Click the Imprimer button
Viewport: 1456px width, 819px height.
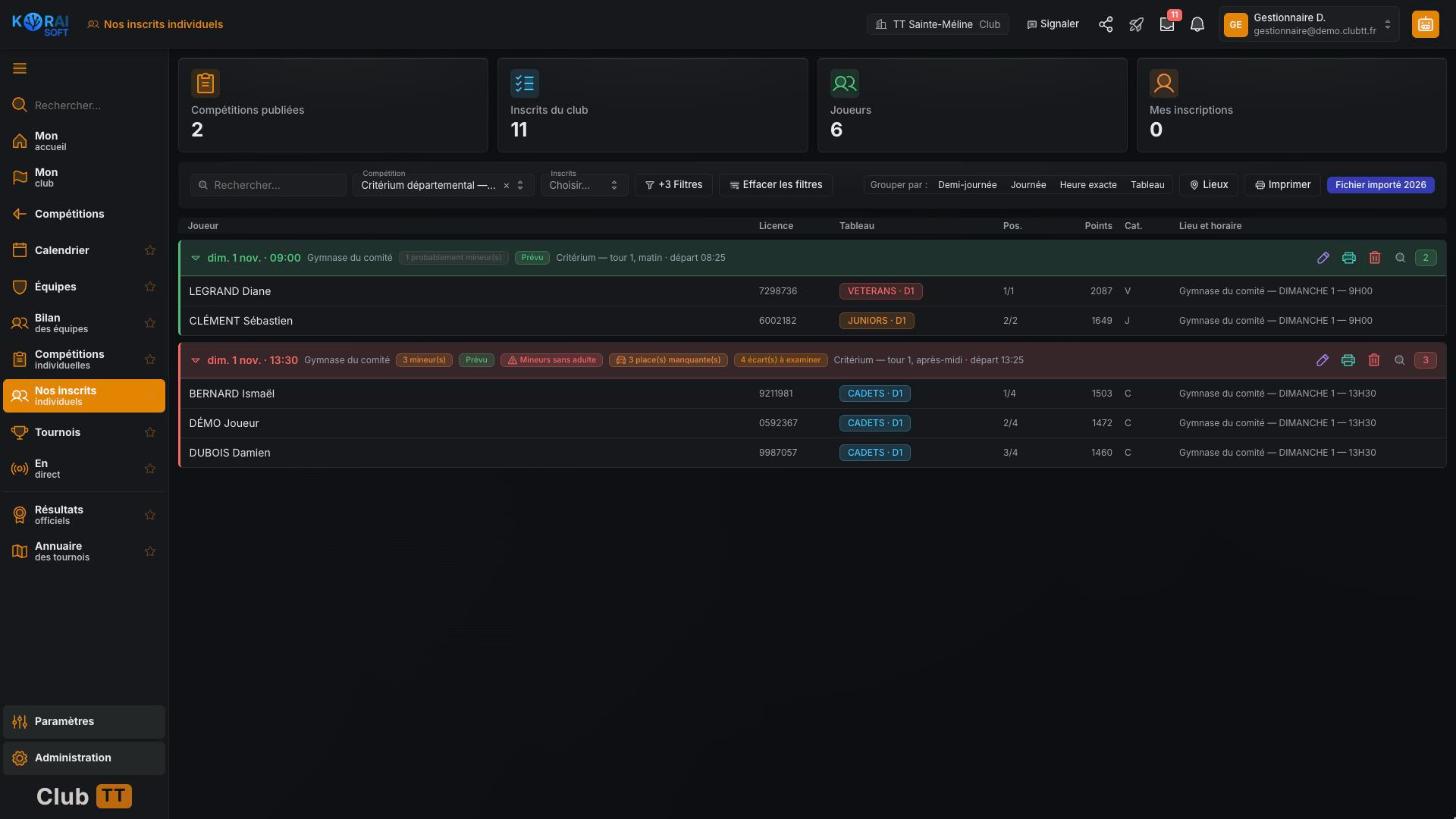(1283, 185)
